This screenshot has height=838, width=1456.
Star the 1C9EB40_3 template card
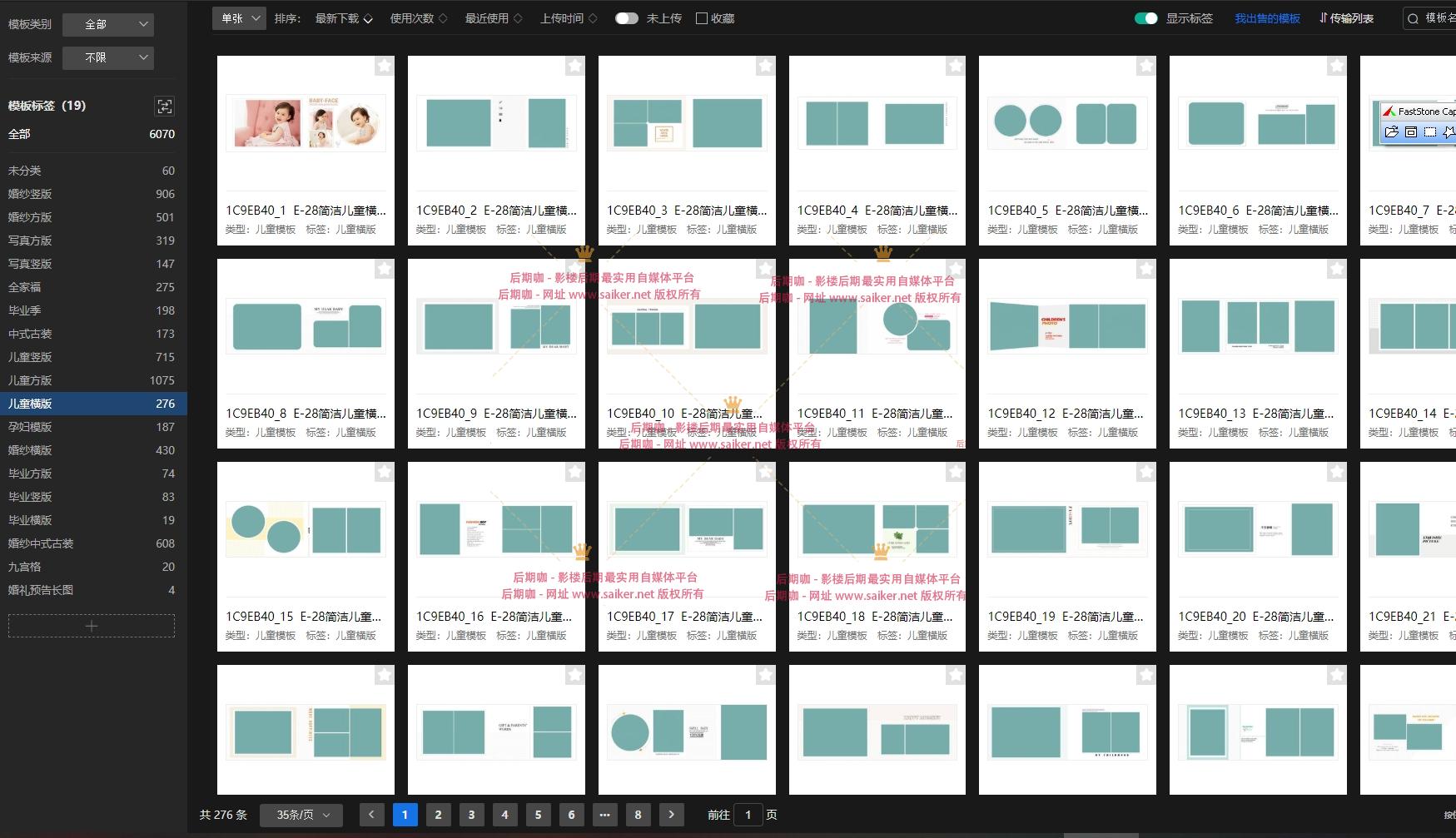click(x=765, y=66)
